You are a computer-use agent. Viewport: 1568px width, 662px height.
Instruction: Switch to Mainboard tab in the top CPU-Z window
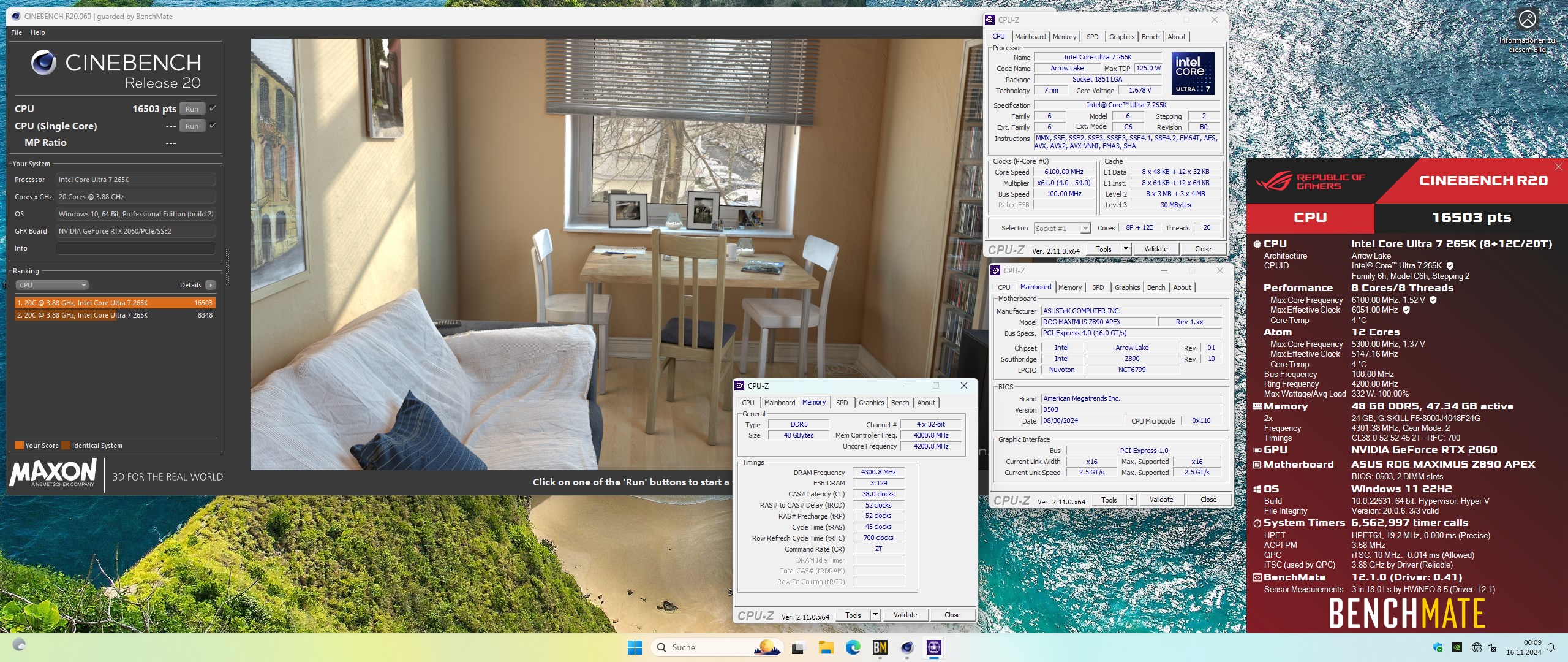[x=1030, y=37]
